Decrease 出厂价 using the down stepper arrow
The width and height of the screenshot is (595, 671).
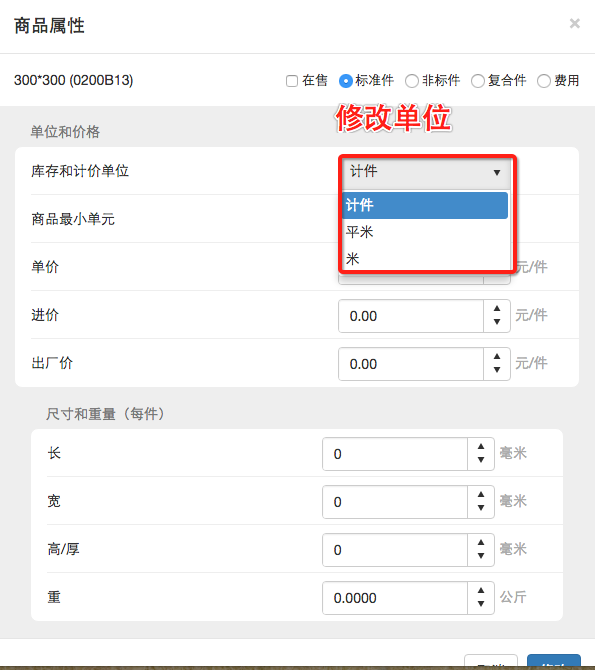pyautogui.click(x=497, y=370)
